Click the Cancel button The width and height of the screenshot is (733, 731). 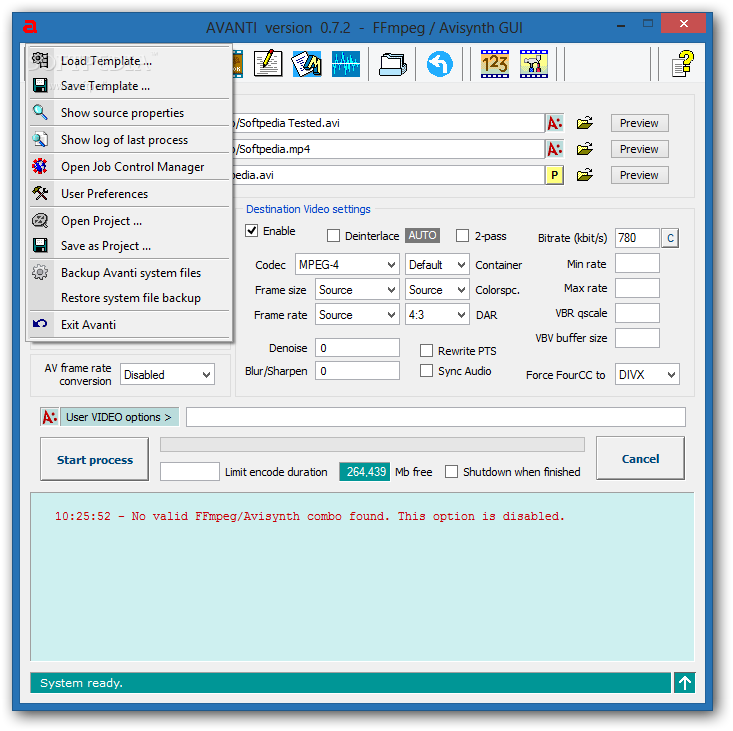pos(640,459)
